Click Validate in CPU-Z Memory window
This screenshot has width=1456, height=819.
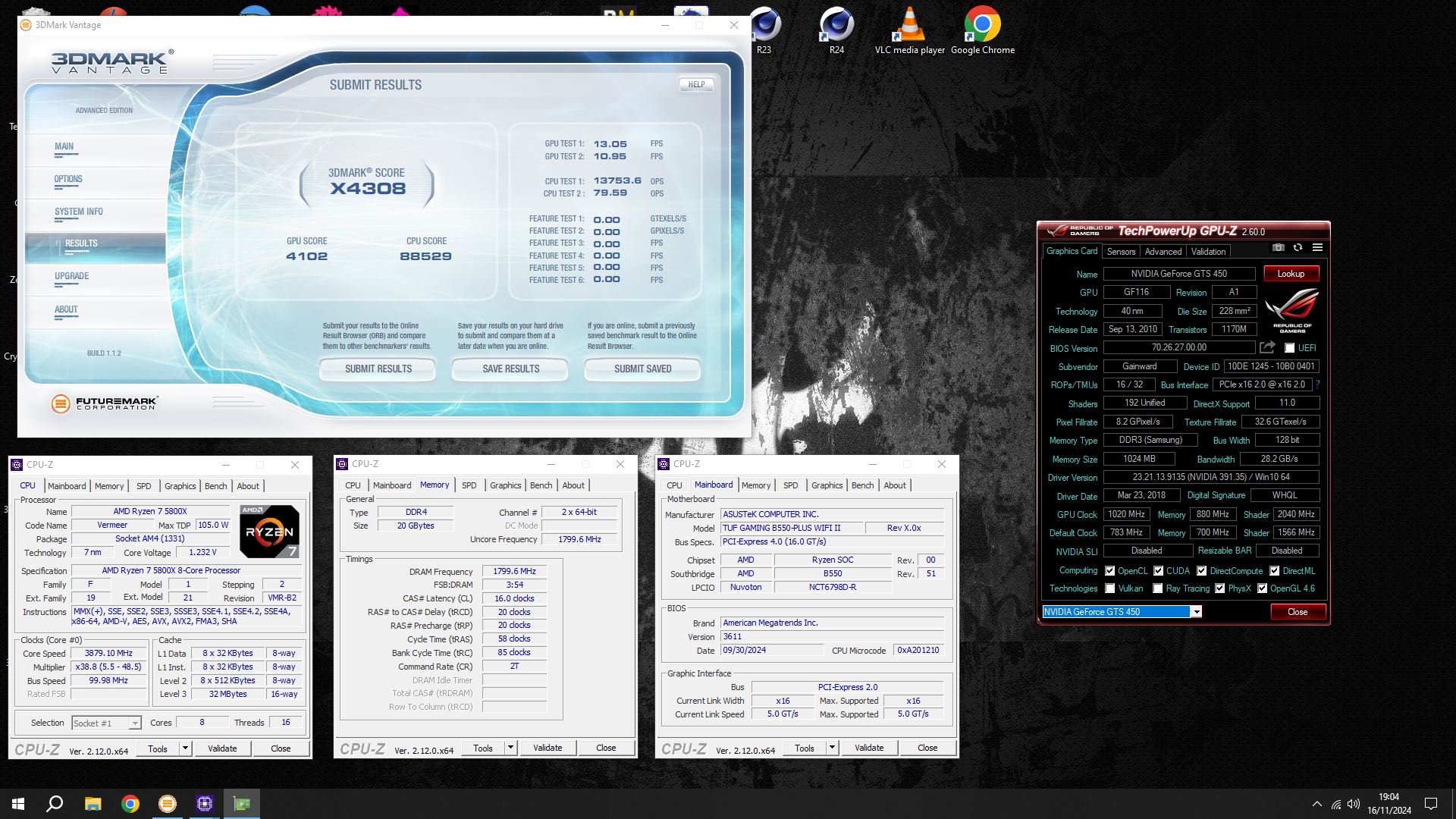(x=548, y=748)
